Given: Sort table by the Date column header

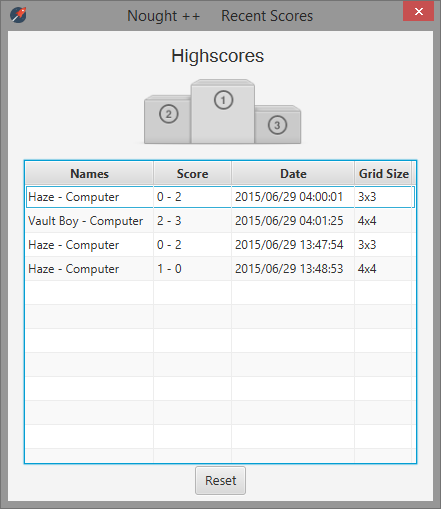Looking at the screenshot, I should [x=293, y=173].
